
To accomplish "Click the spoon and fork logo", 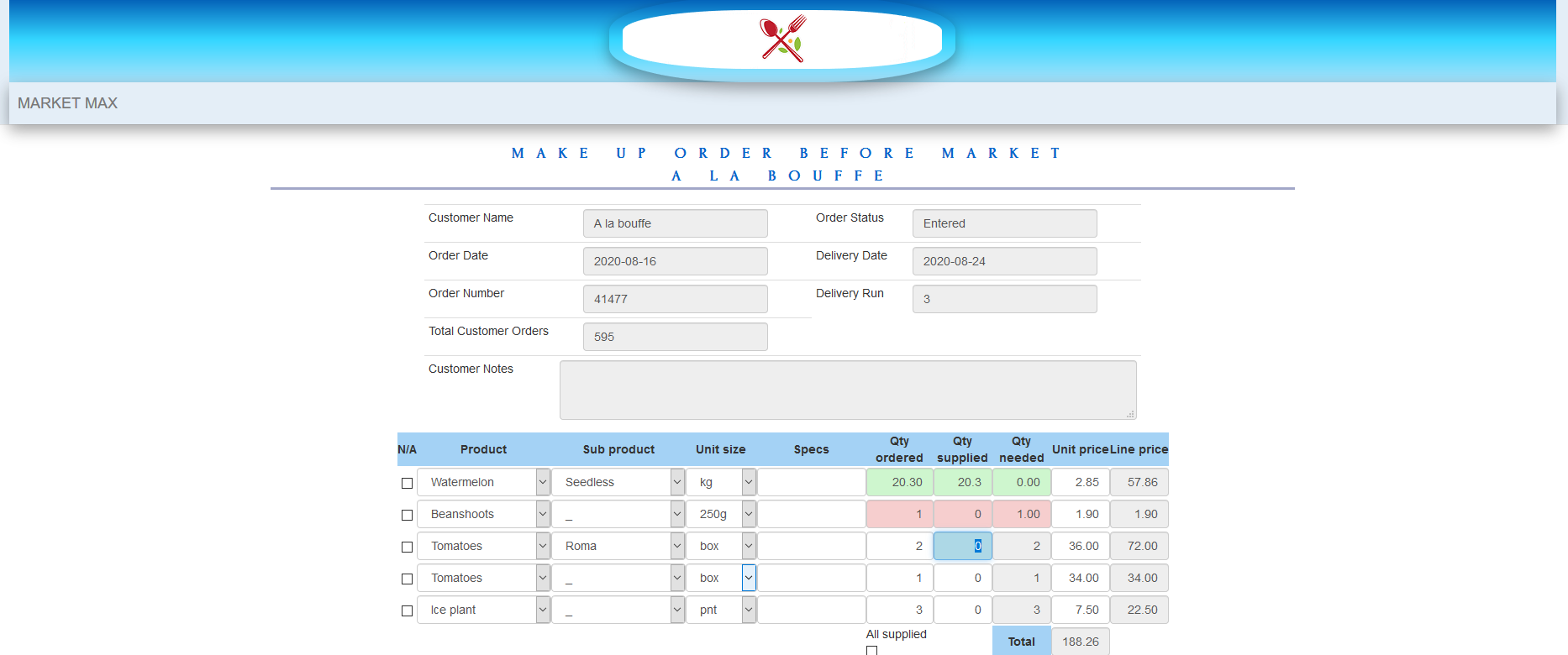I will point(782,39).
